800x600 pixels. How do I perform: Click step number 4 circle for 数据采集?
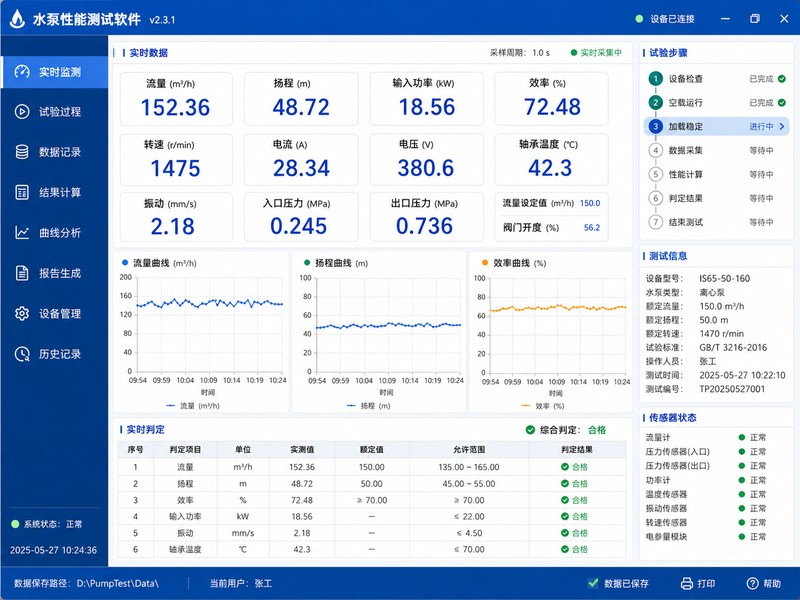click(x=656, y=150)
